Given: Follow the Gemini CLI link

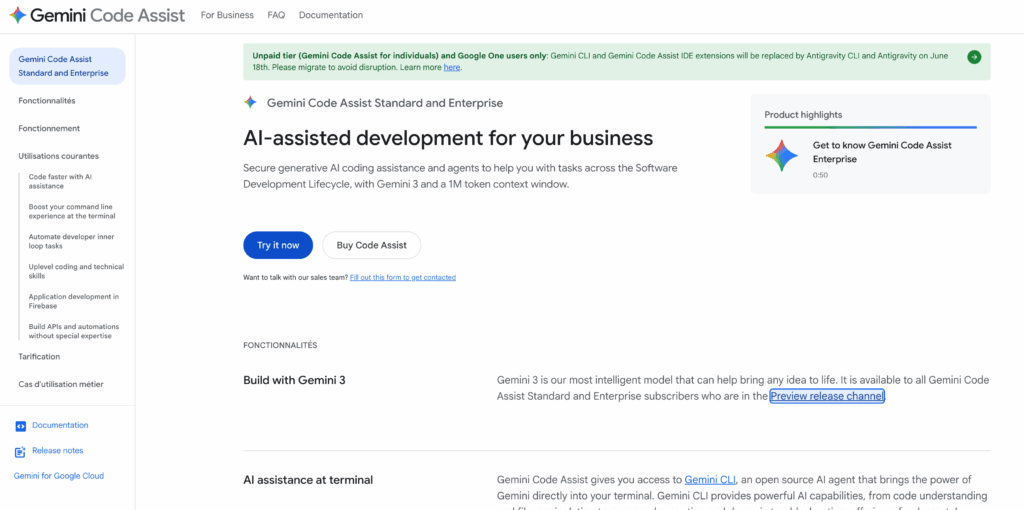Looking at the screenshot, I should click(710, 480).
